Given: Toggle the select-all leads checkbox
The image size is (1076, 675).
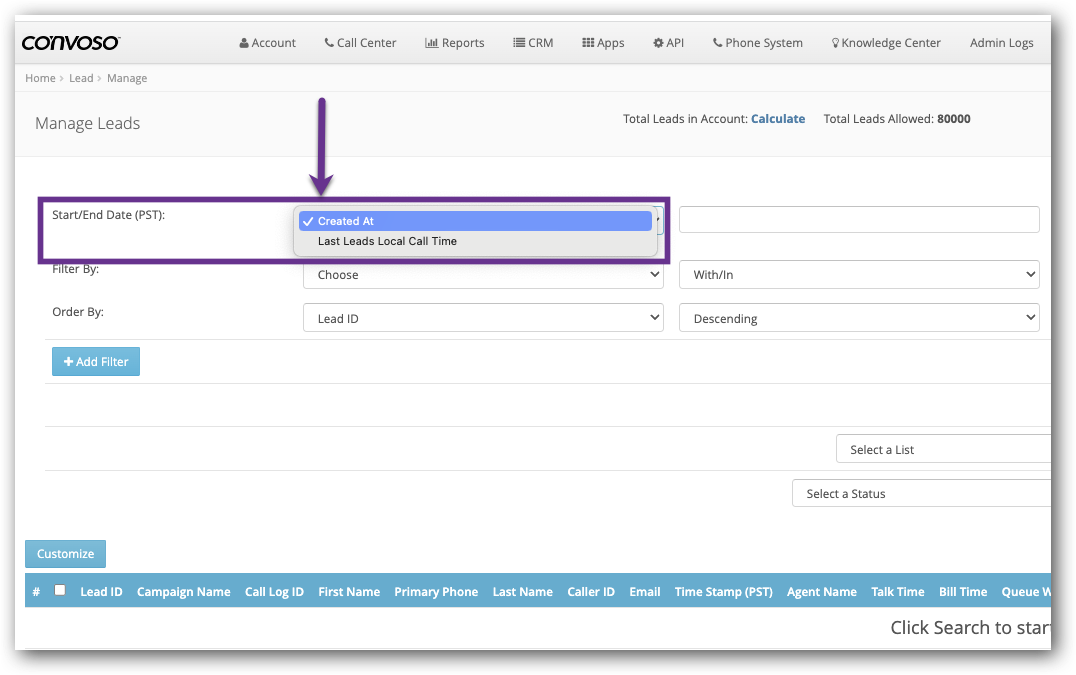Looking at the screenshot, I should point(60,590).
